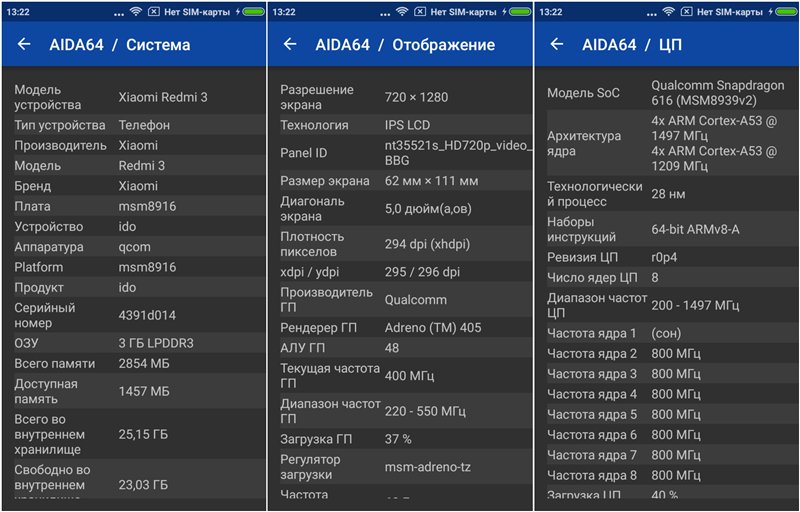This screenshot has width=800, height=512.
Task: Tap battery icon in Отображение status bar
Action: [x=520, y=12]
